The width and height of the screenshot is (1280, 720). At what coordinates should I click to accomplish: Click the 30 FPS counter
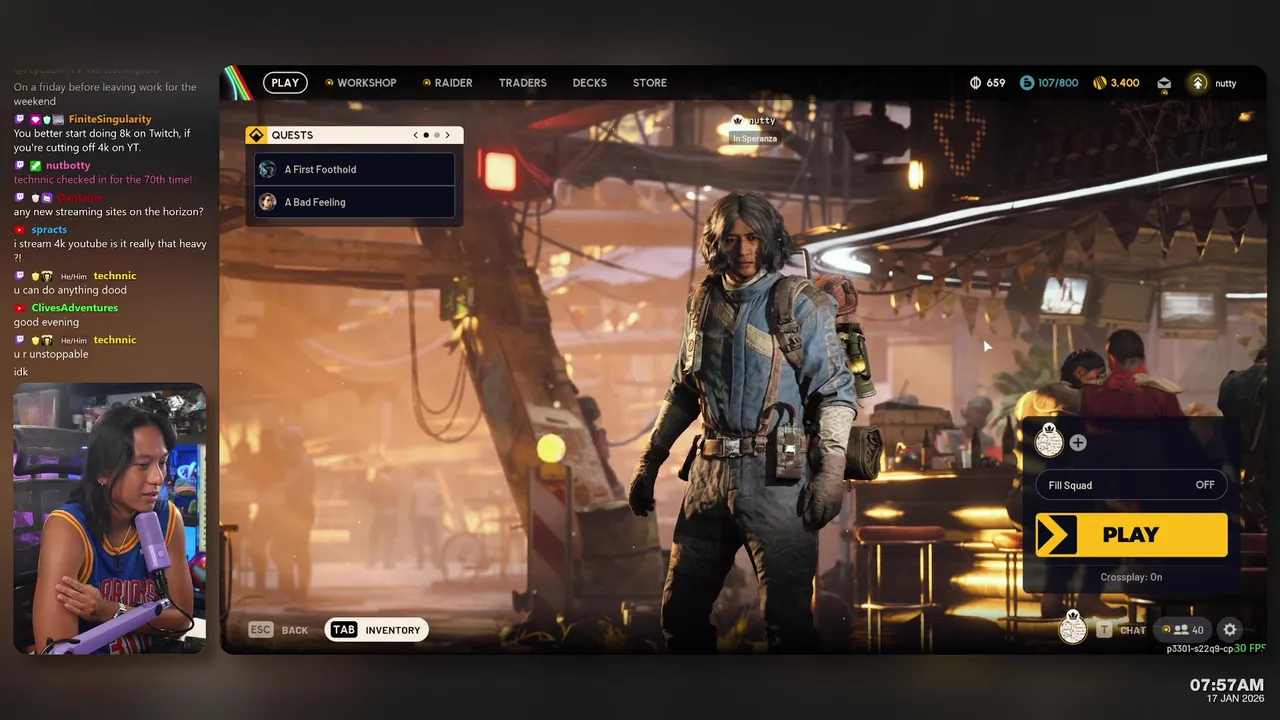(1250, 648)
